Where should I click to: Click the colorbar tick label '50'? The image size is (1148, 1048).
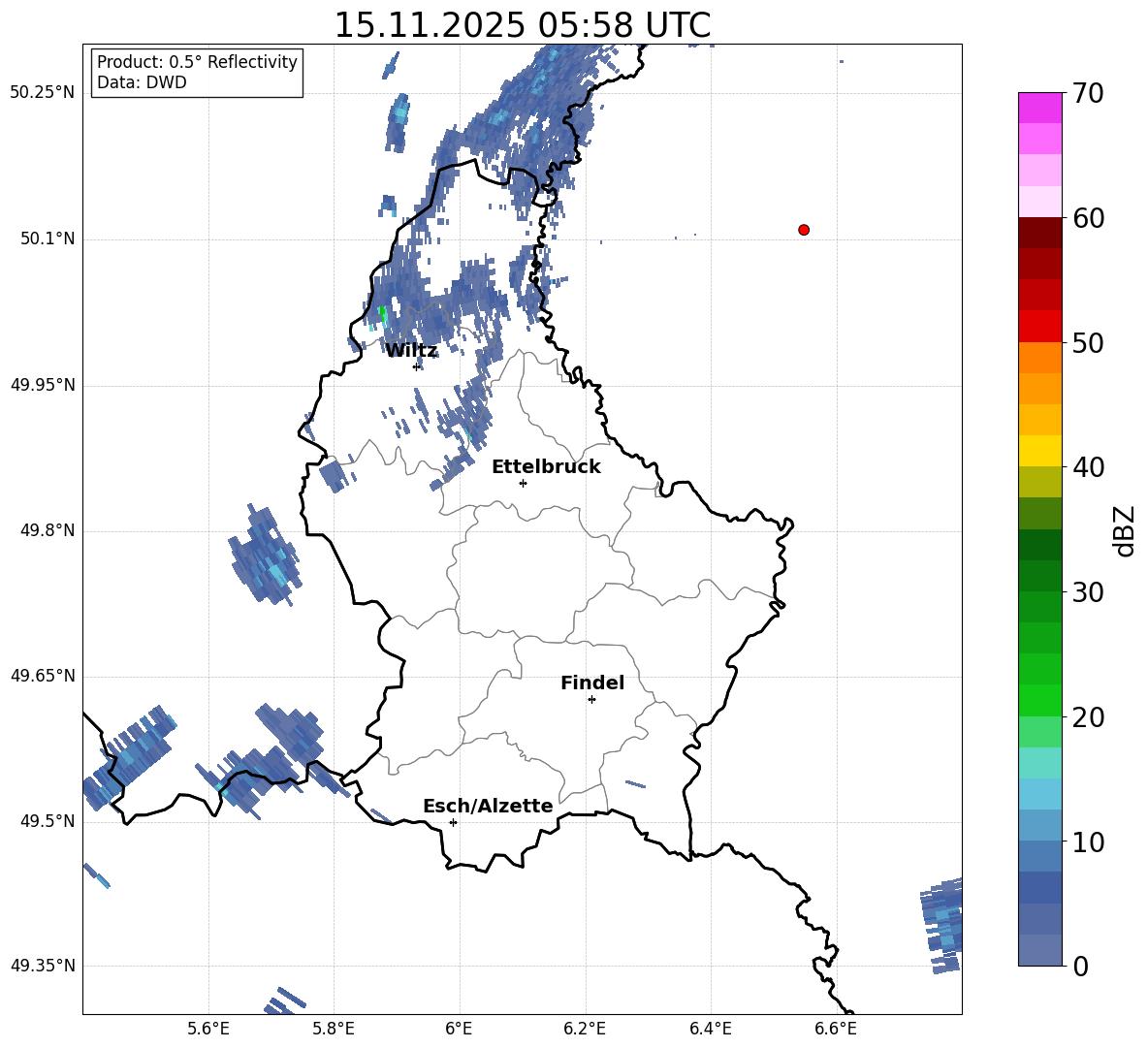click(x=1088, y=342)
